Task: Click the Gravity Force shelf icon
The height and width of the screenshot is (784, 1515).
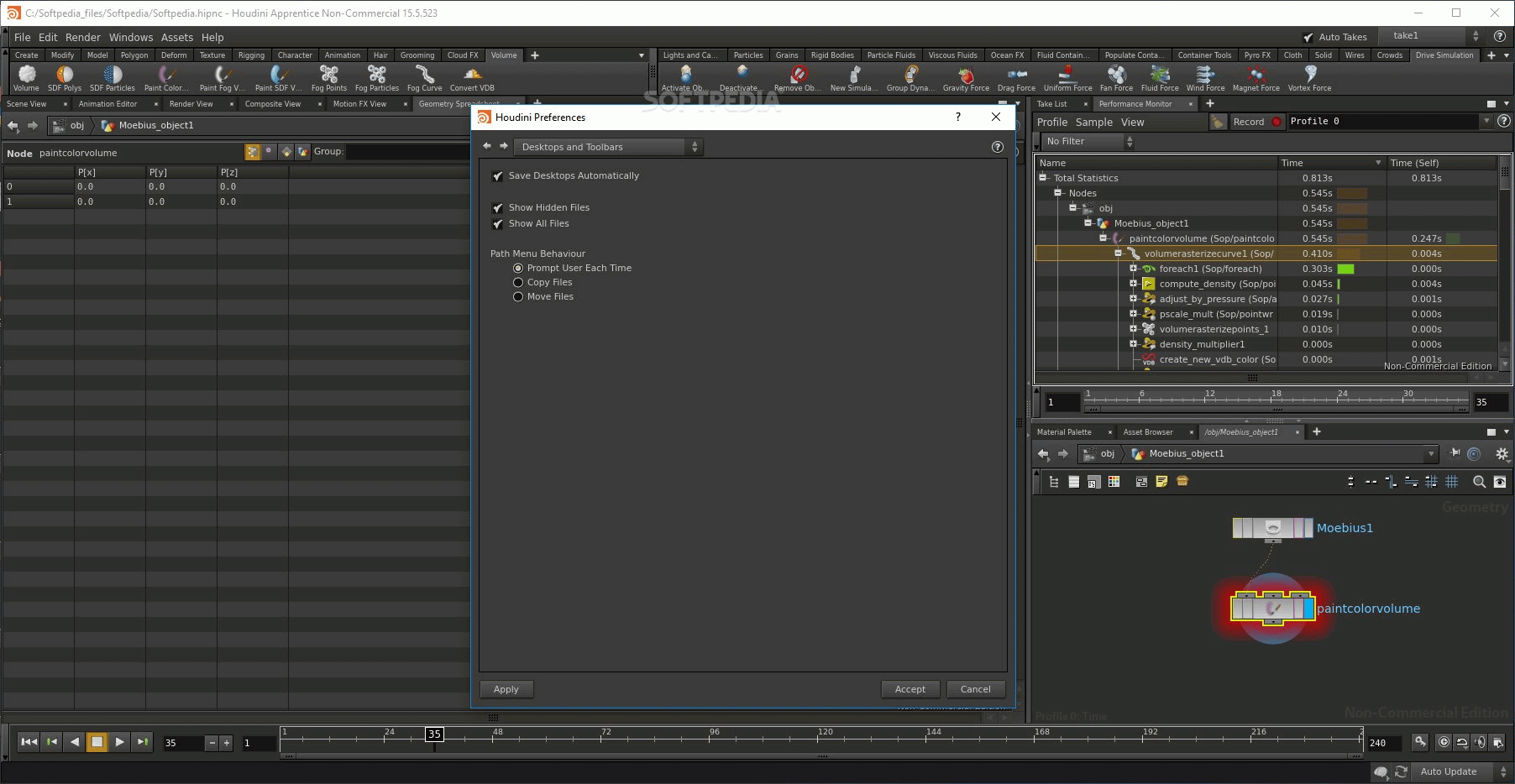Action: pos(966,78)
